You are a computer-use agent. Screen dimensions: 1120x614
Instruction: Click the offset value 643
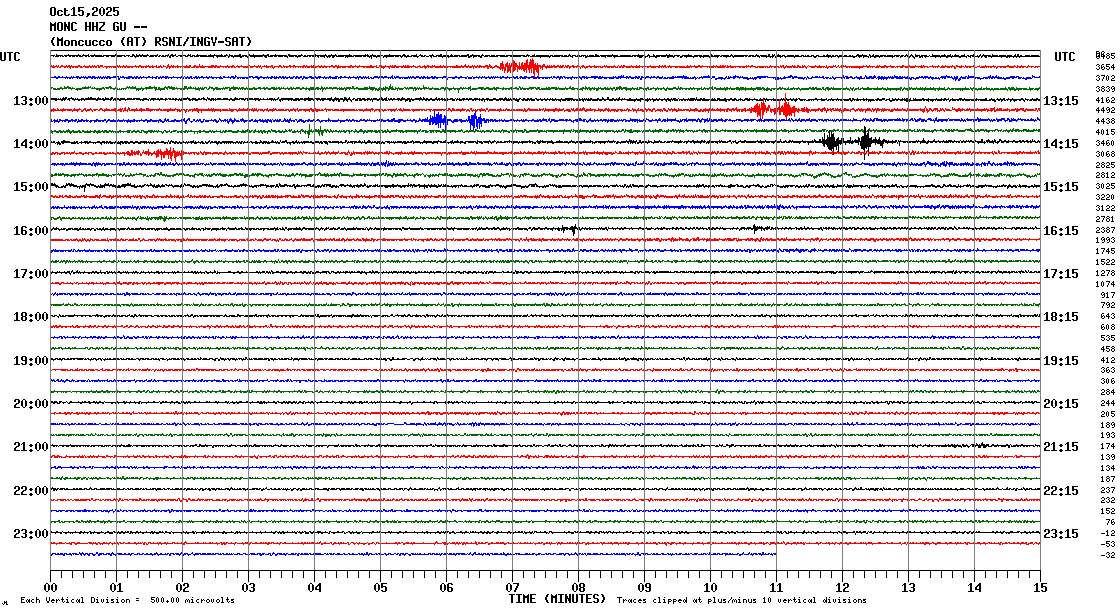[x=1108, y=316]
